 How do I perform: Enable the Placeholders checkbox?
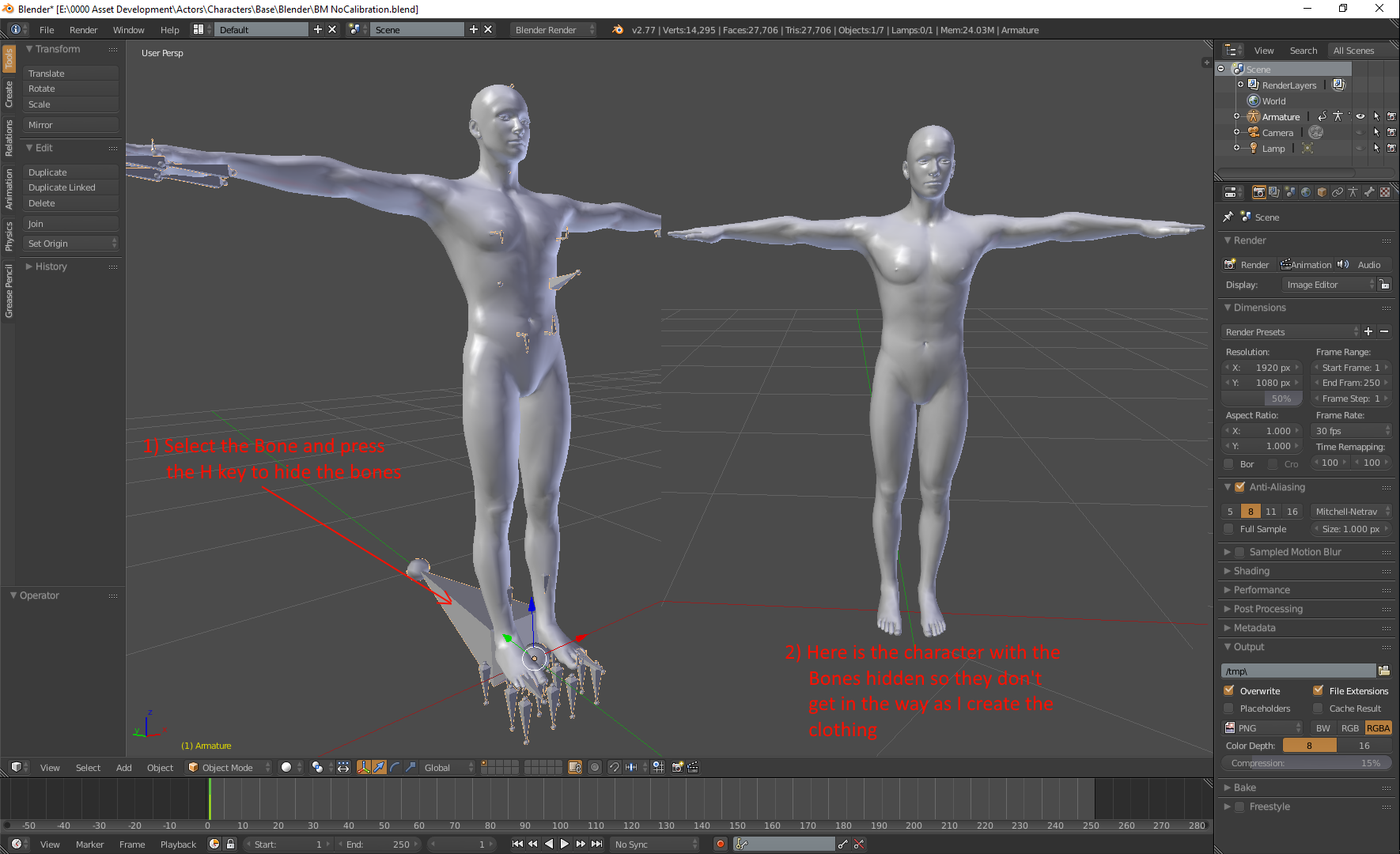click(x=1228, y=709)
